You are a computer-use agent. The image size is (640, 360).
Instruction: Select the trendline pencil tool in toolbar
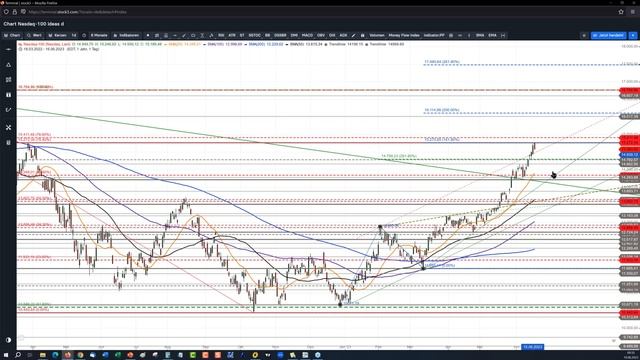(x=184, y=36)
